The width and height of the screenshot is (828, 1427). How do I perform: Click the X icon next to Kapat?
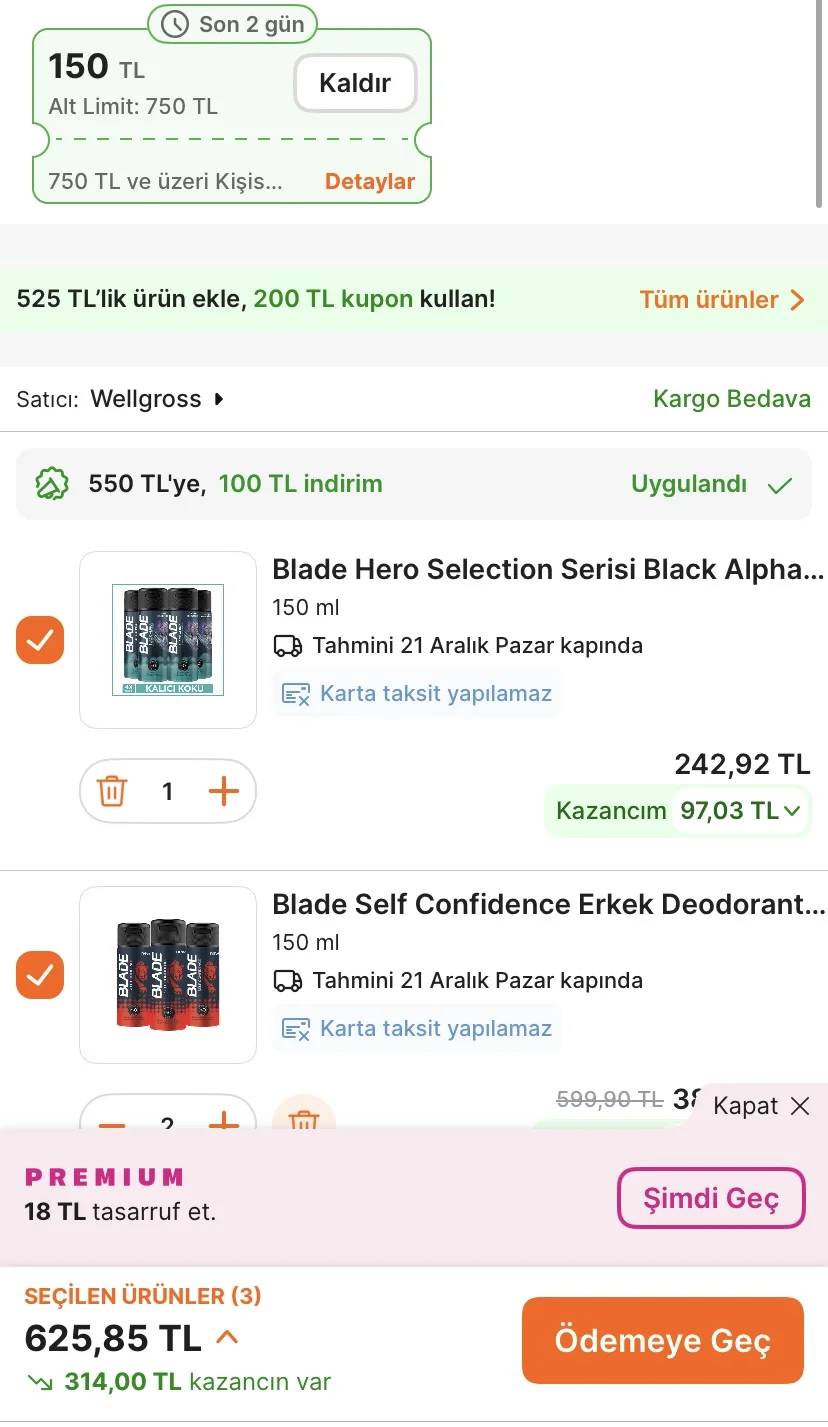(x=800, y=1106)
